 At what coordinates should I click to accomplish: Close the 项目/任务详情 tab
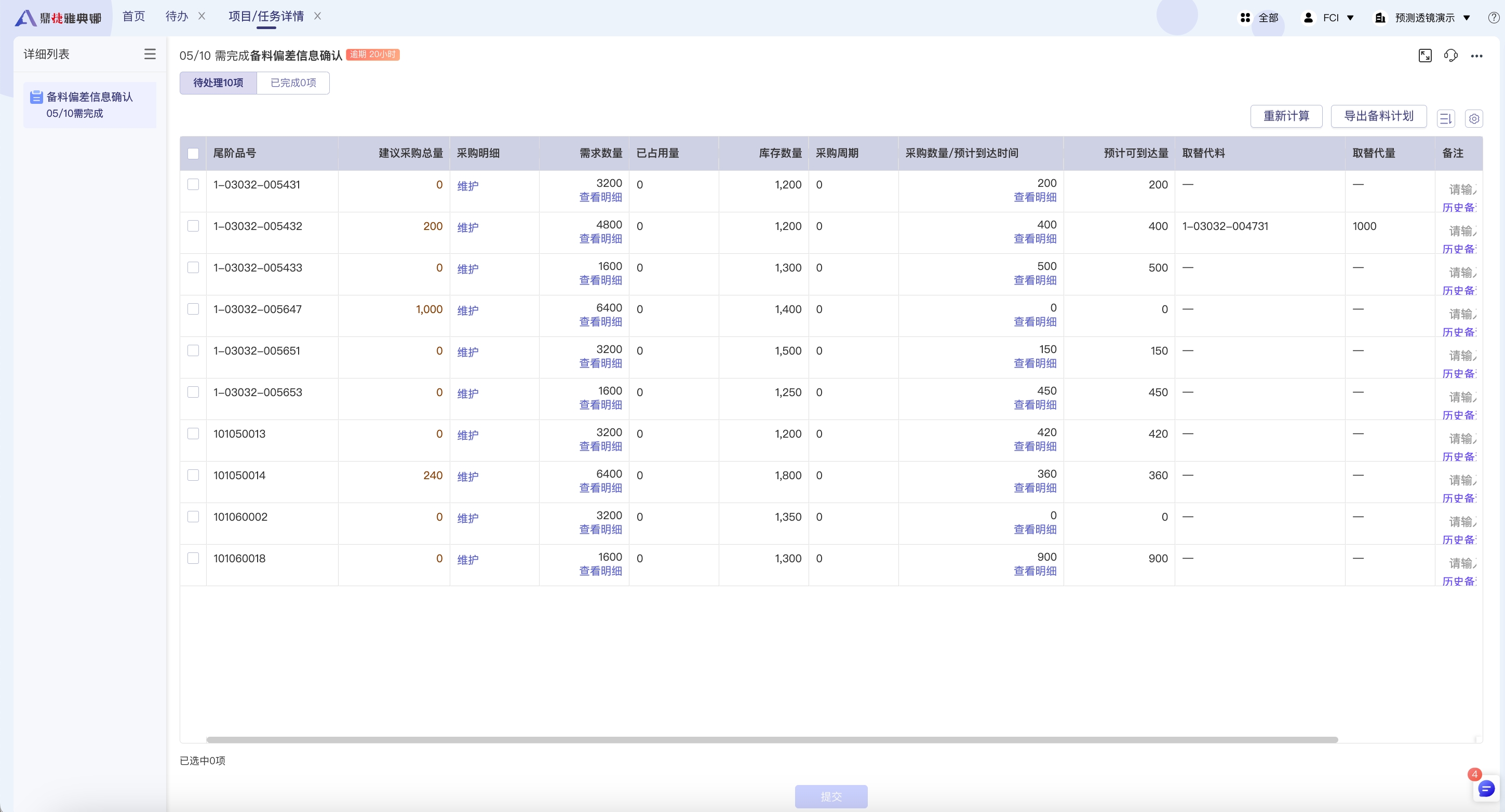point(318,17)
